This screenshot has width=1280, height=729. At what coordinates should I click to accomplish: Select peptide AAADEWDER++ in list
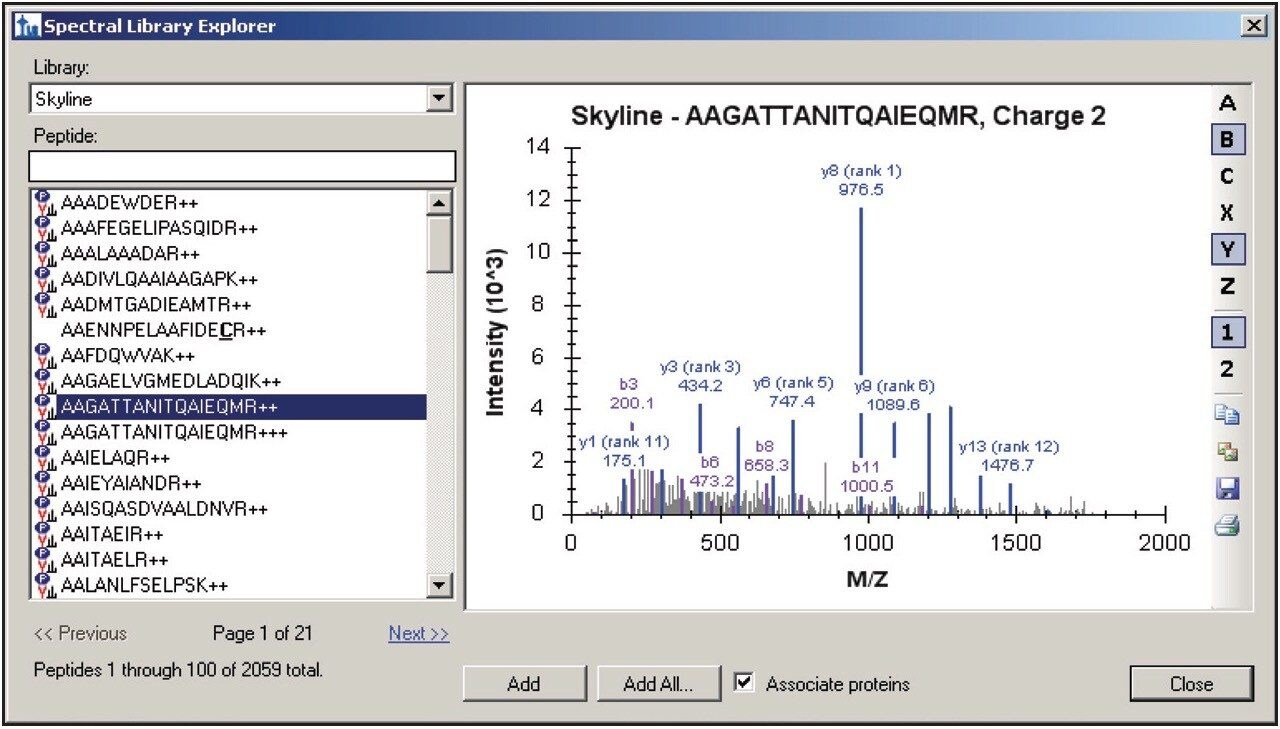pos(130,202)
